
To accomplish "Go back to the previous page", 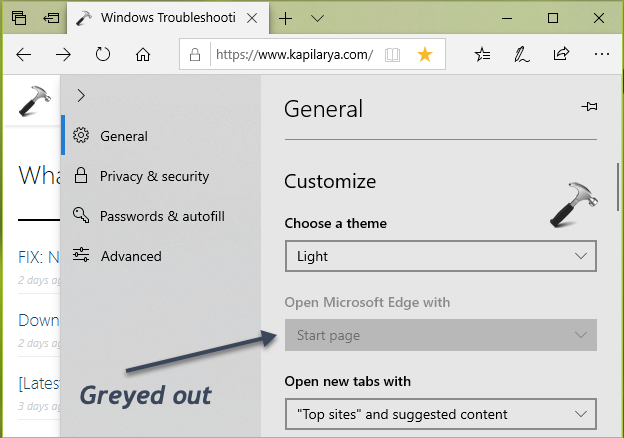I will click(23, 55).
